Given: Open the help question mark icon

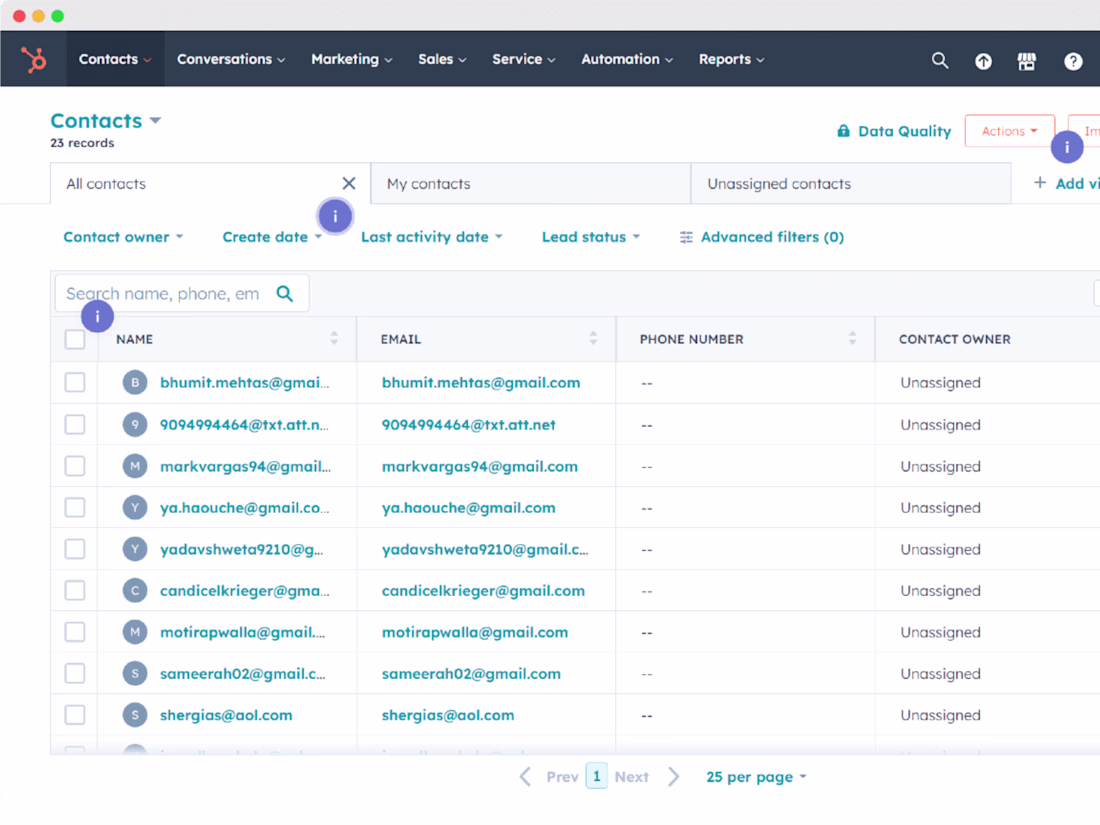Looking at the screenshot, I should pyautogui.click(x=1073, y=61).
